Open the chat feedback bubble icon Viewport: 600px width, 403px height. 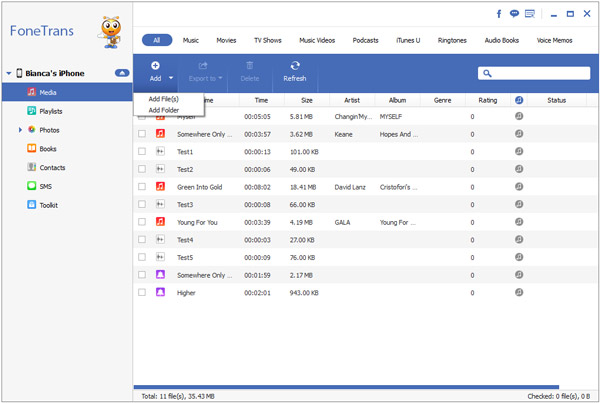pyautogui.click(x=514, y=14)
